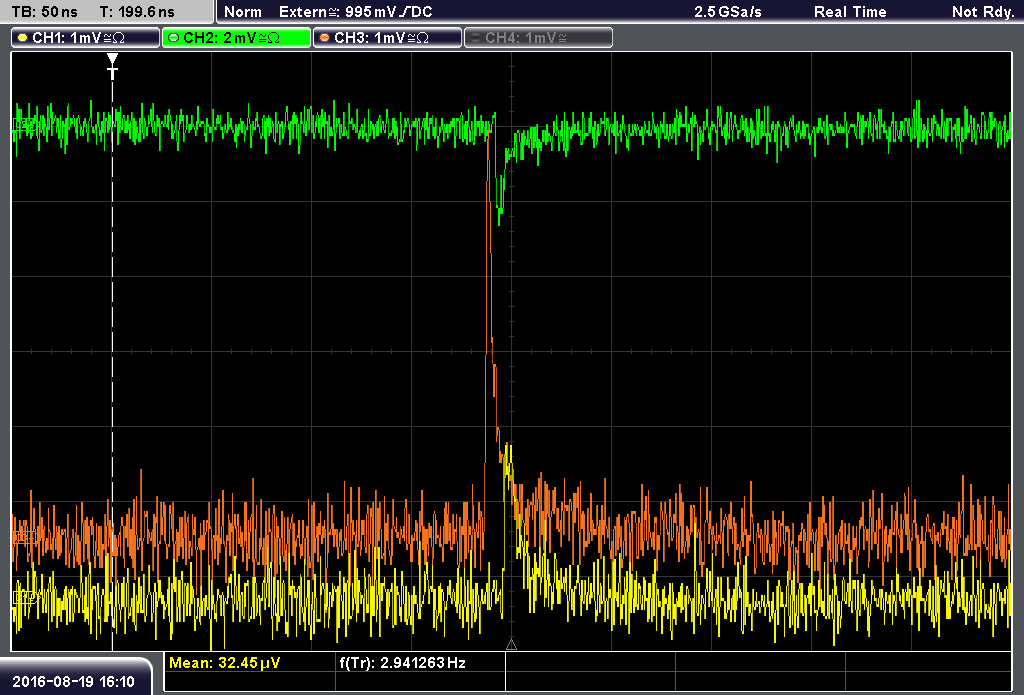The width and height of the screenshot is (1024, 695).
Task: Click the CH2 indicator circle
Action: click(x=174, y=38)
